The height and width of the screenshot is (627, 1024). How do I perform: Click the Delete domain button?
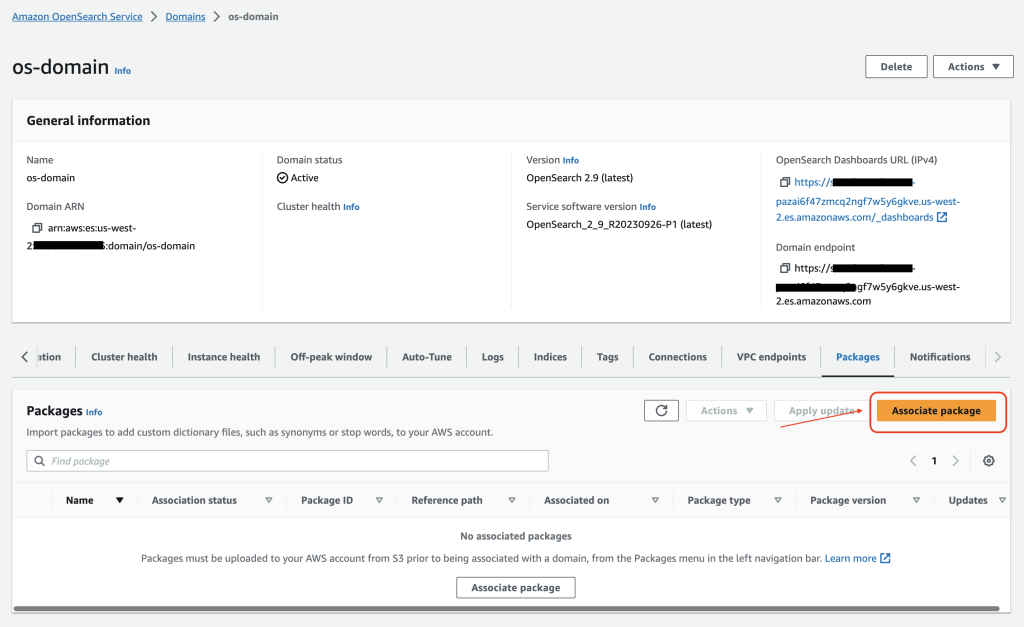click(x=896, y=67)
